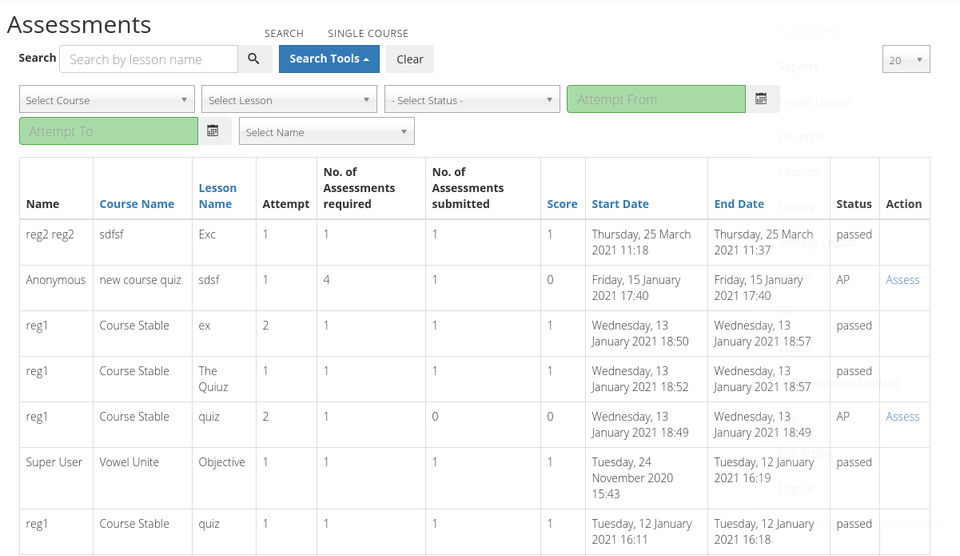
Task: Open the Attempt To calendar picker
Action: 213,130
